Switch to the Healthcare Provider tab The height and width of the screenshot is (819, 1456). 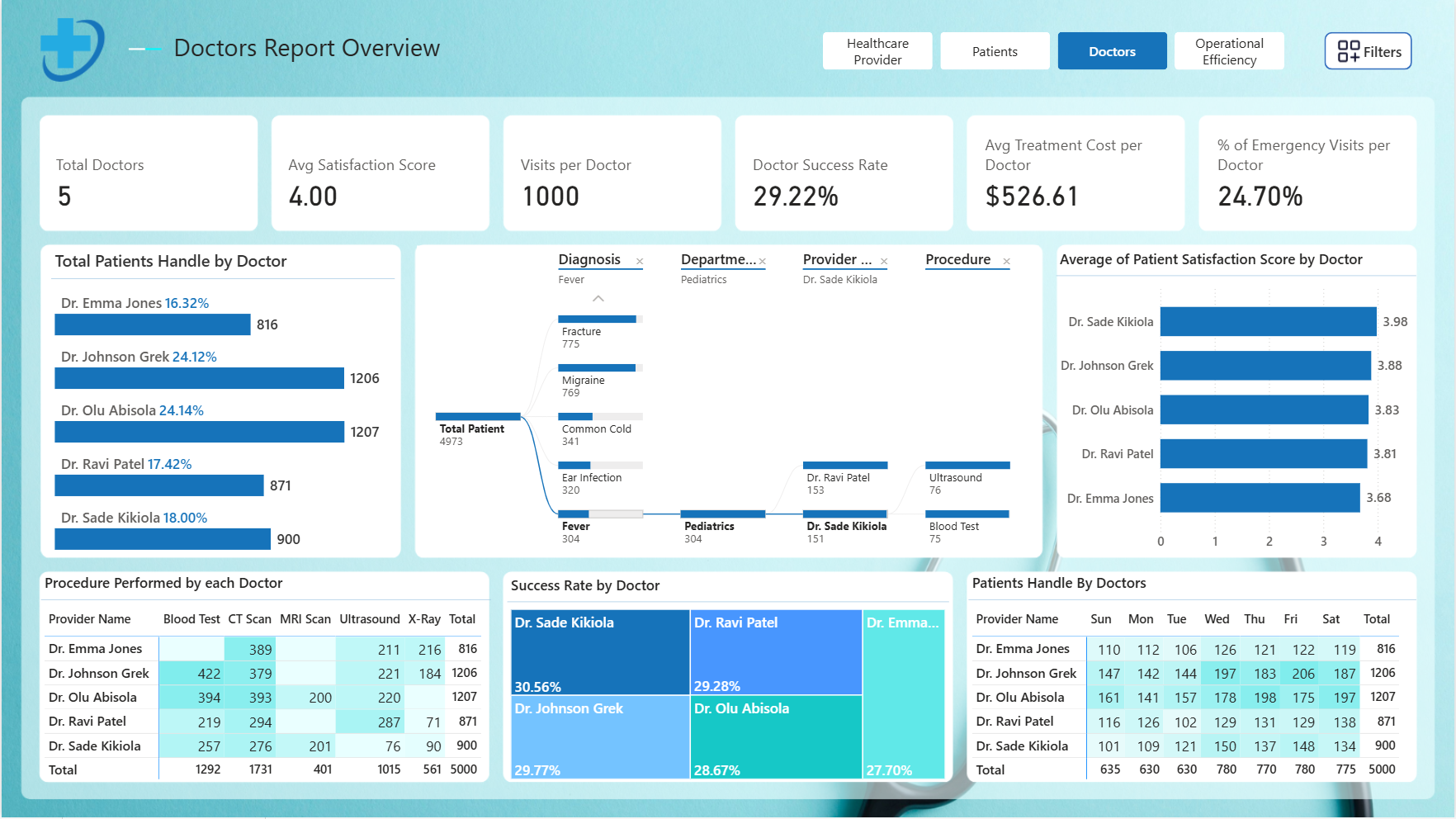[x=877, y=51]
